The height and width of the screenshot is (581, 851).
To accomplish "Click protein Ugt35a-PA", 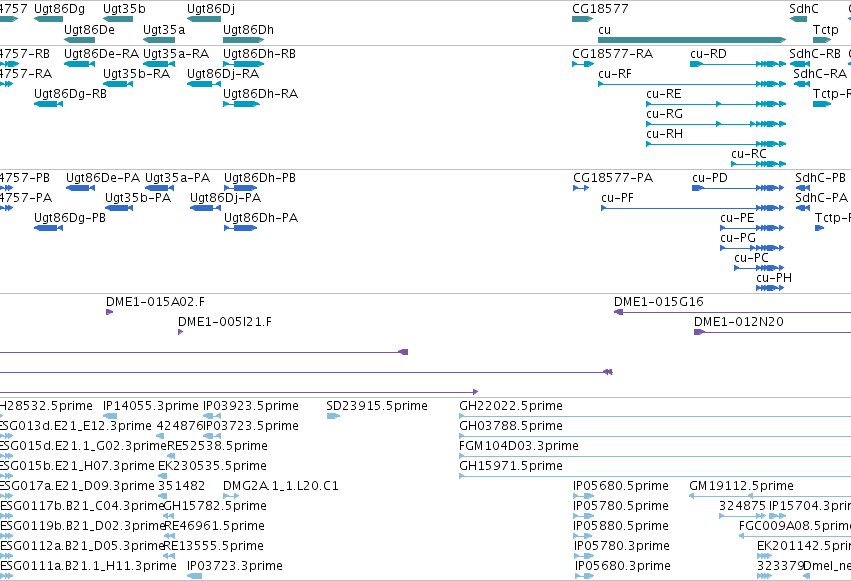I will pos(160,188).
